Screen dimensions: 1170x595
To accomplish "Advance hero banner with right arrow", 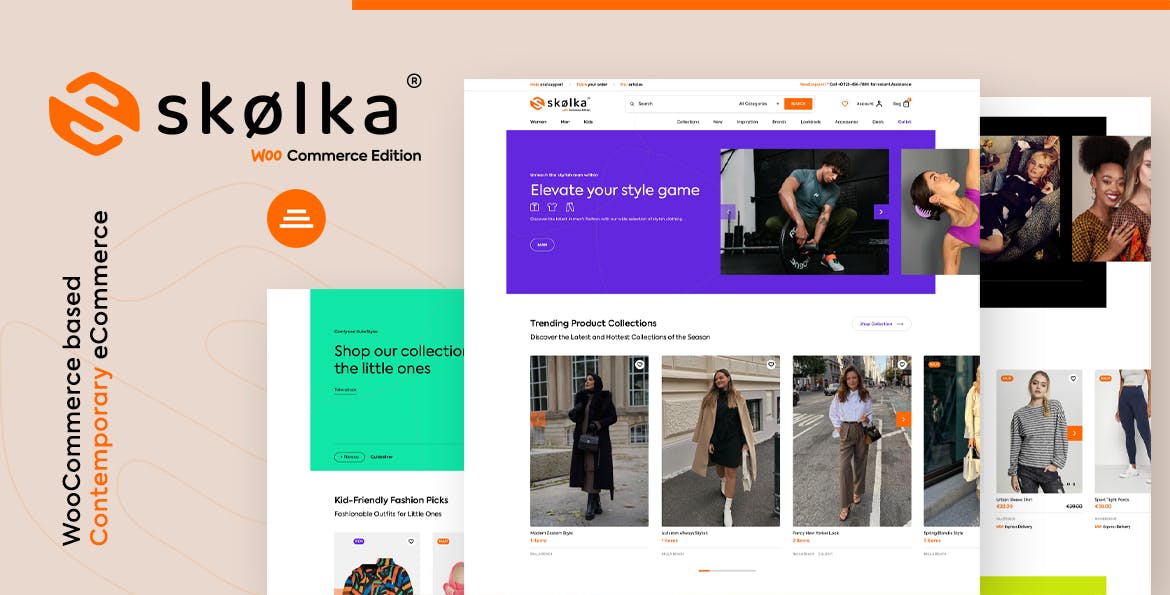I will [x=881, y=212].
